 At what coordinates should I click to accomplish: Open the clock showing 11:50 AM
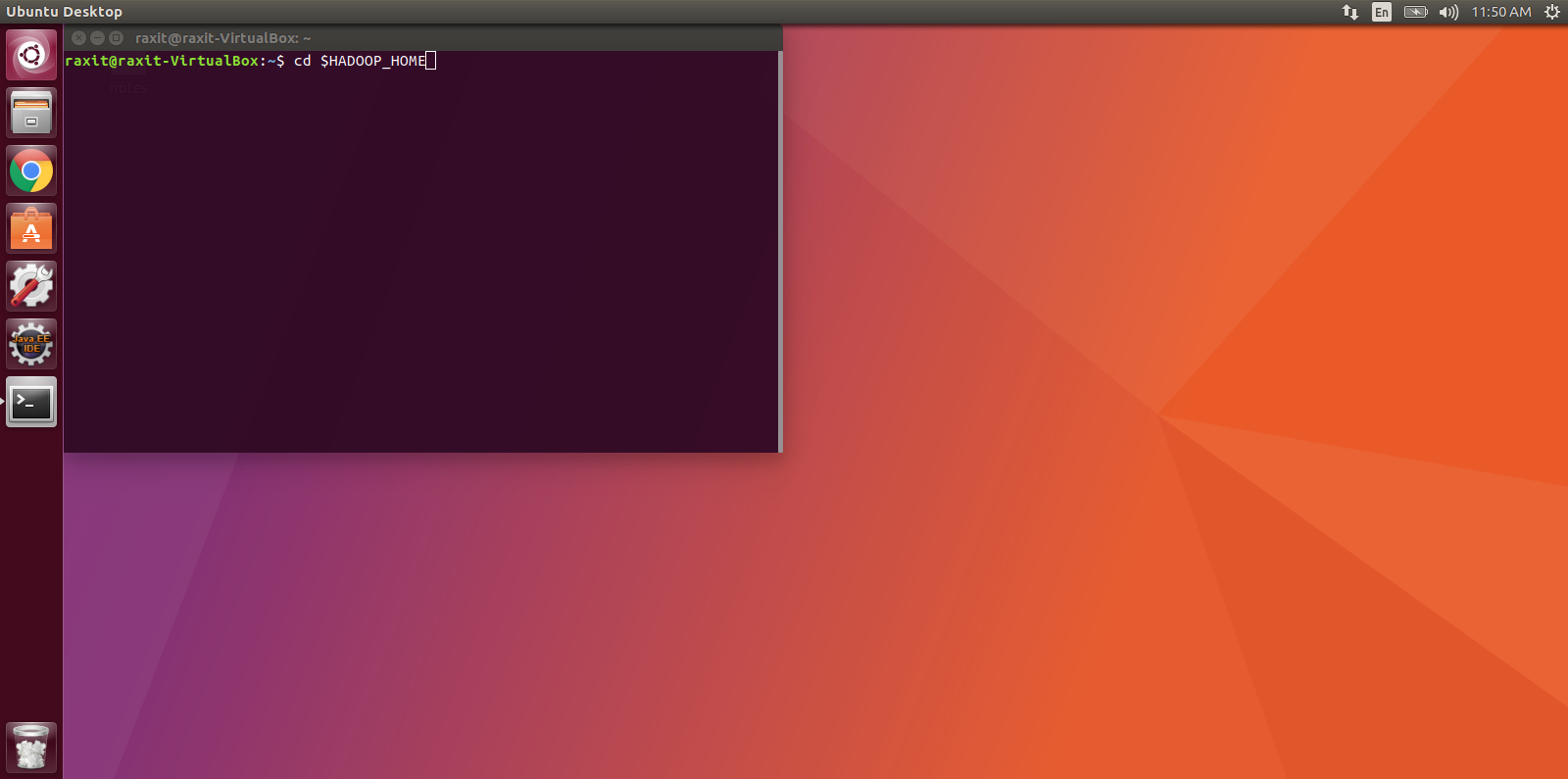pos(1500,12)
